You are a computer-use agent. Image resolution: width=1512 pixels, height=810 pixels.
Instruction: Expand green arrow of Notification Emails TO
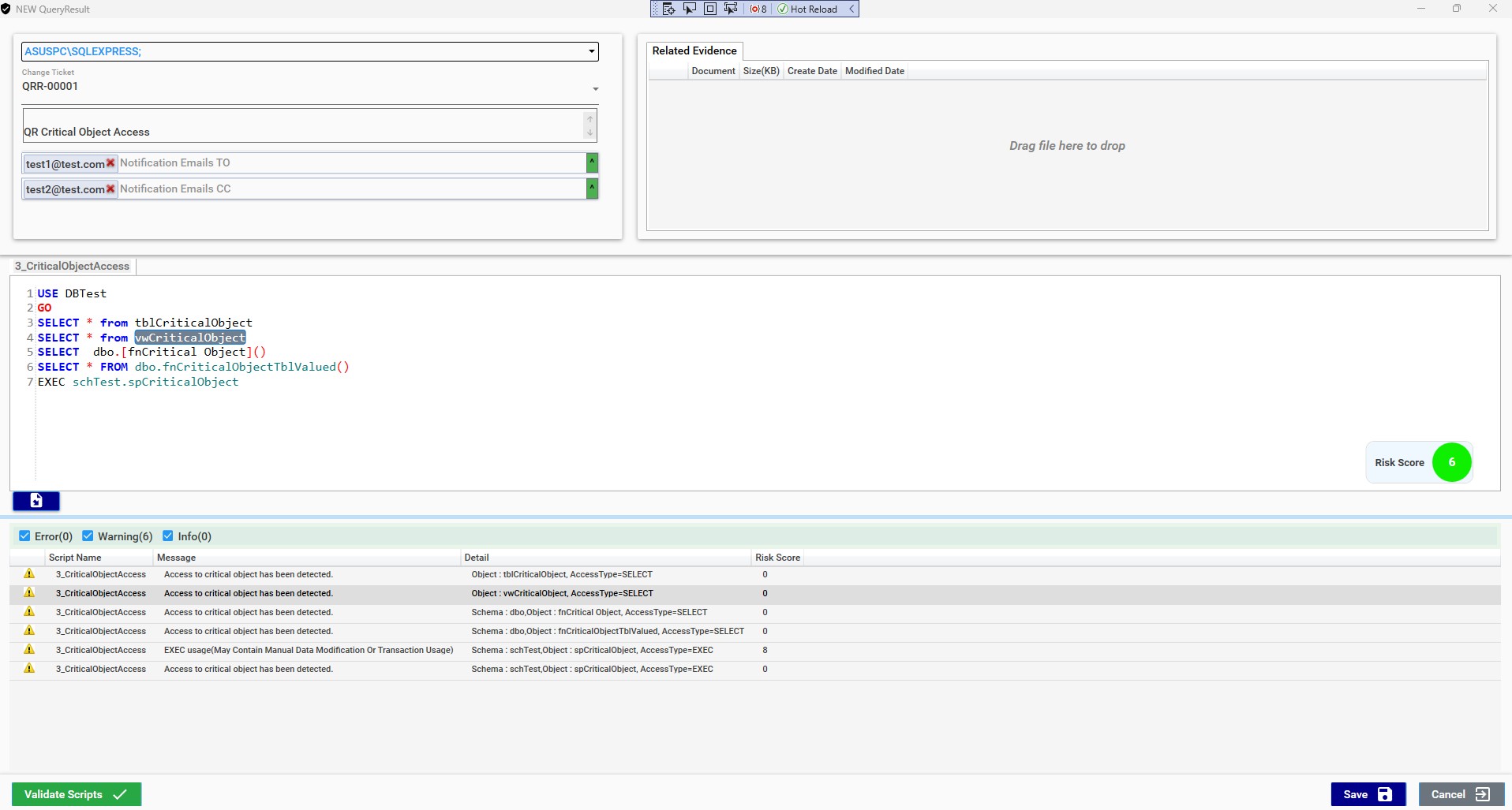[592, 162]
